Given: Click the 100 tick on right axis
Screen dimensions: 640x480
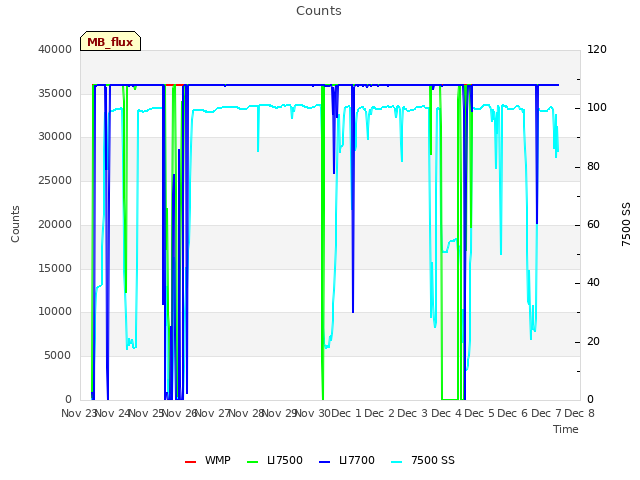Looking at the screenshot, I should pyautogui.click(x=597, y=107).
